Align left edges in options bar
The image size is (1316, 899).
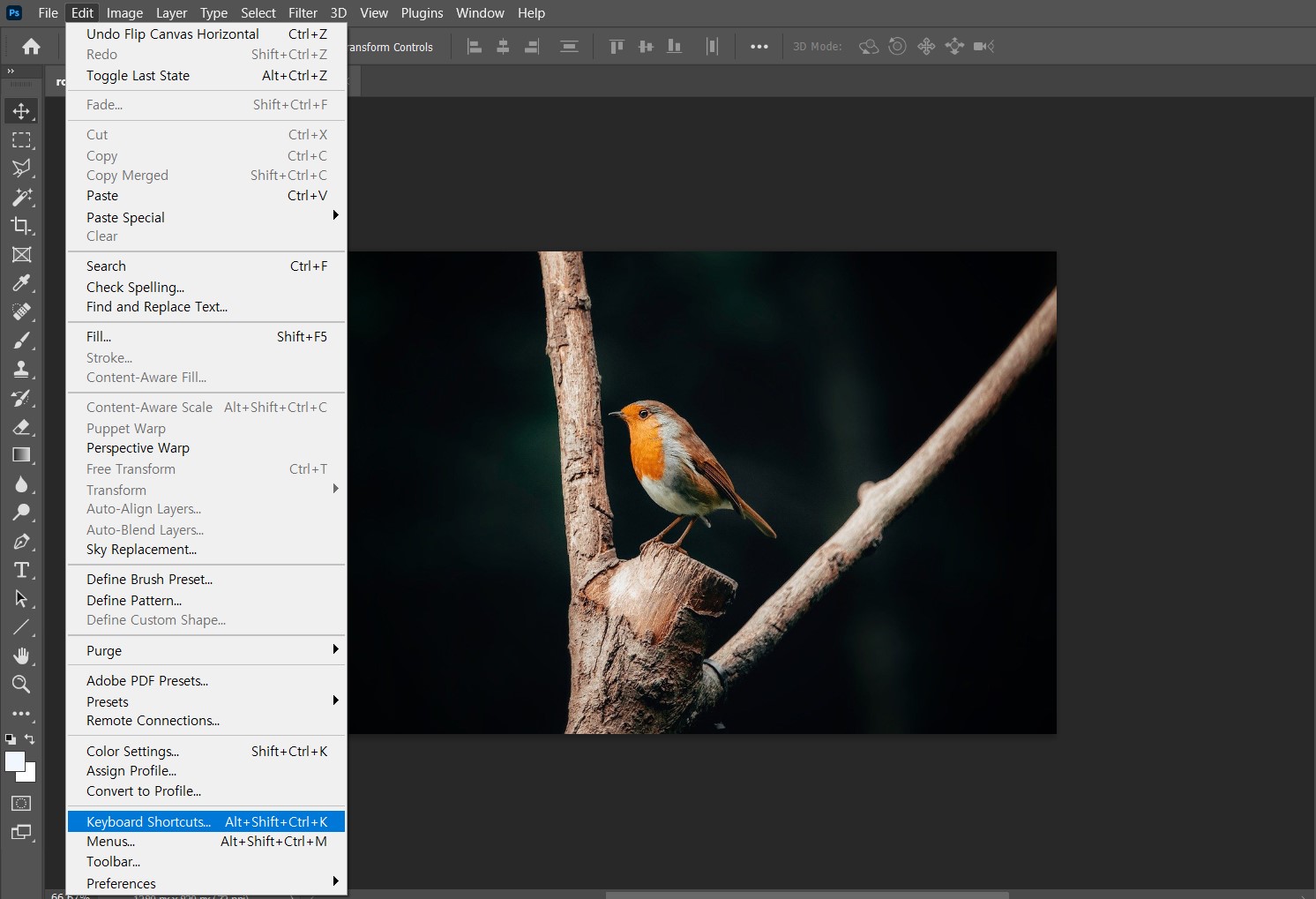475,47
